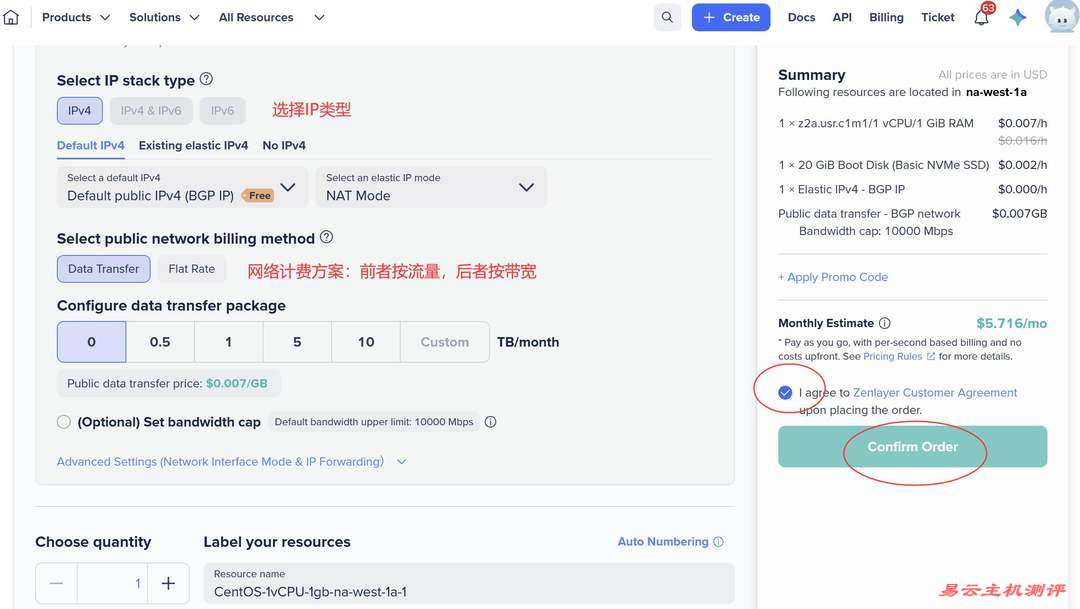The height and width of the screenshot is (609, 1080).
Task: Select 5 TB/month data transfer package
Action: 295,340
